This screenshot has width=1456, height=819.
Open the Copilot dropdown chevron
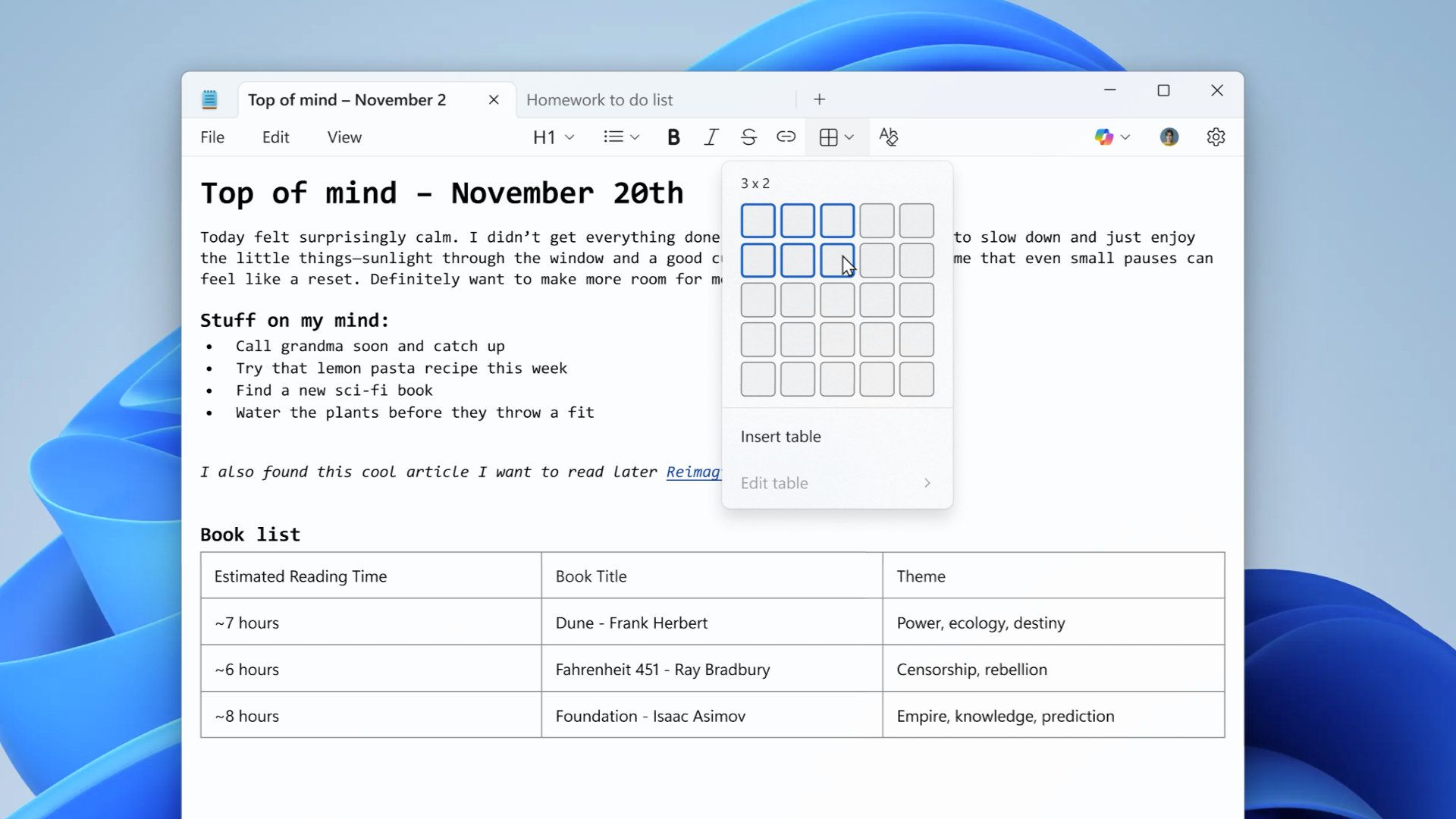point(1125,137)
